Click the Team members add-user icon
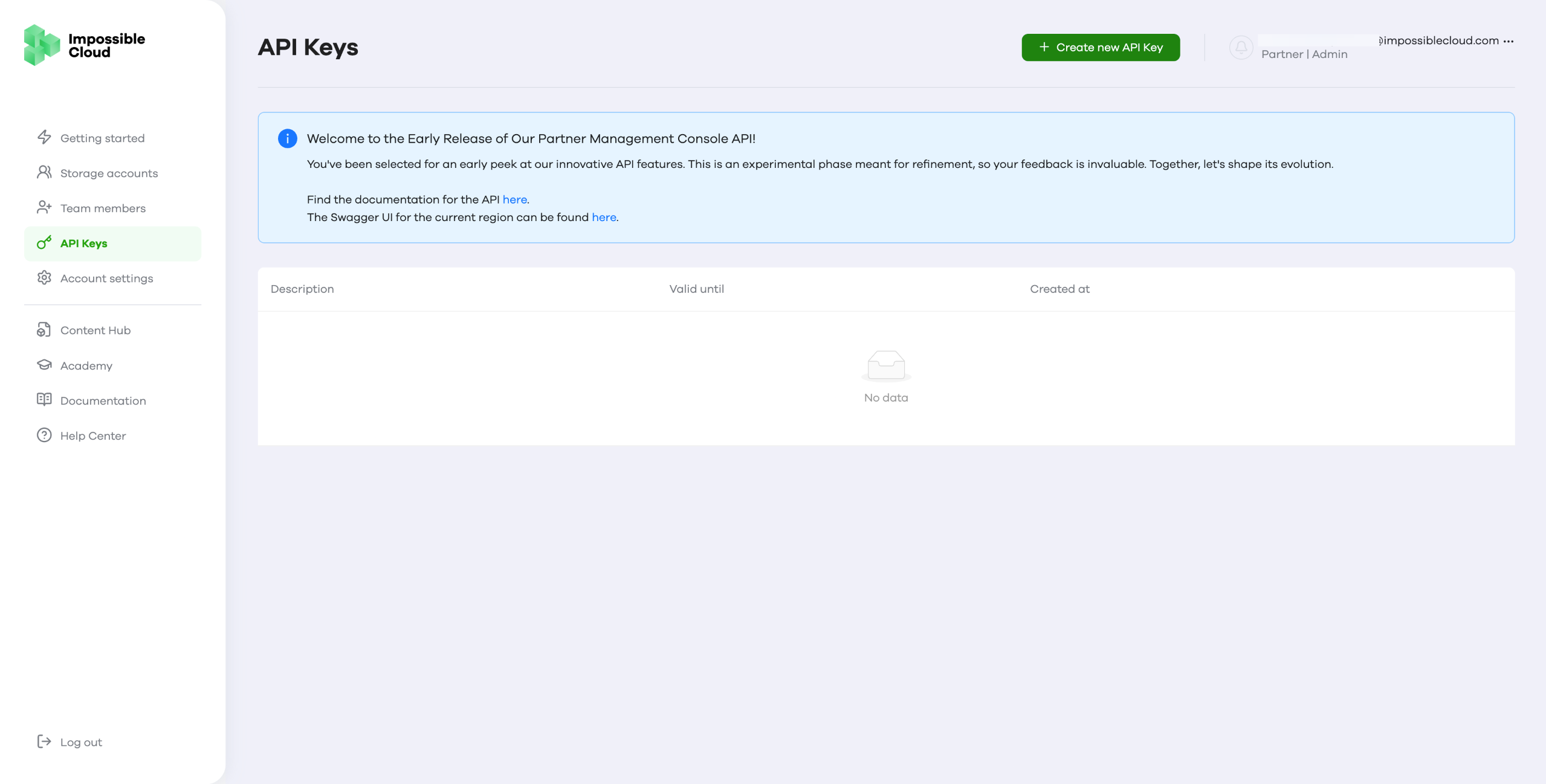 pyautogui.click(x=44, y=208)
